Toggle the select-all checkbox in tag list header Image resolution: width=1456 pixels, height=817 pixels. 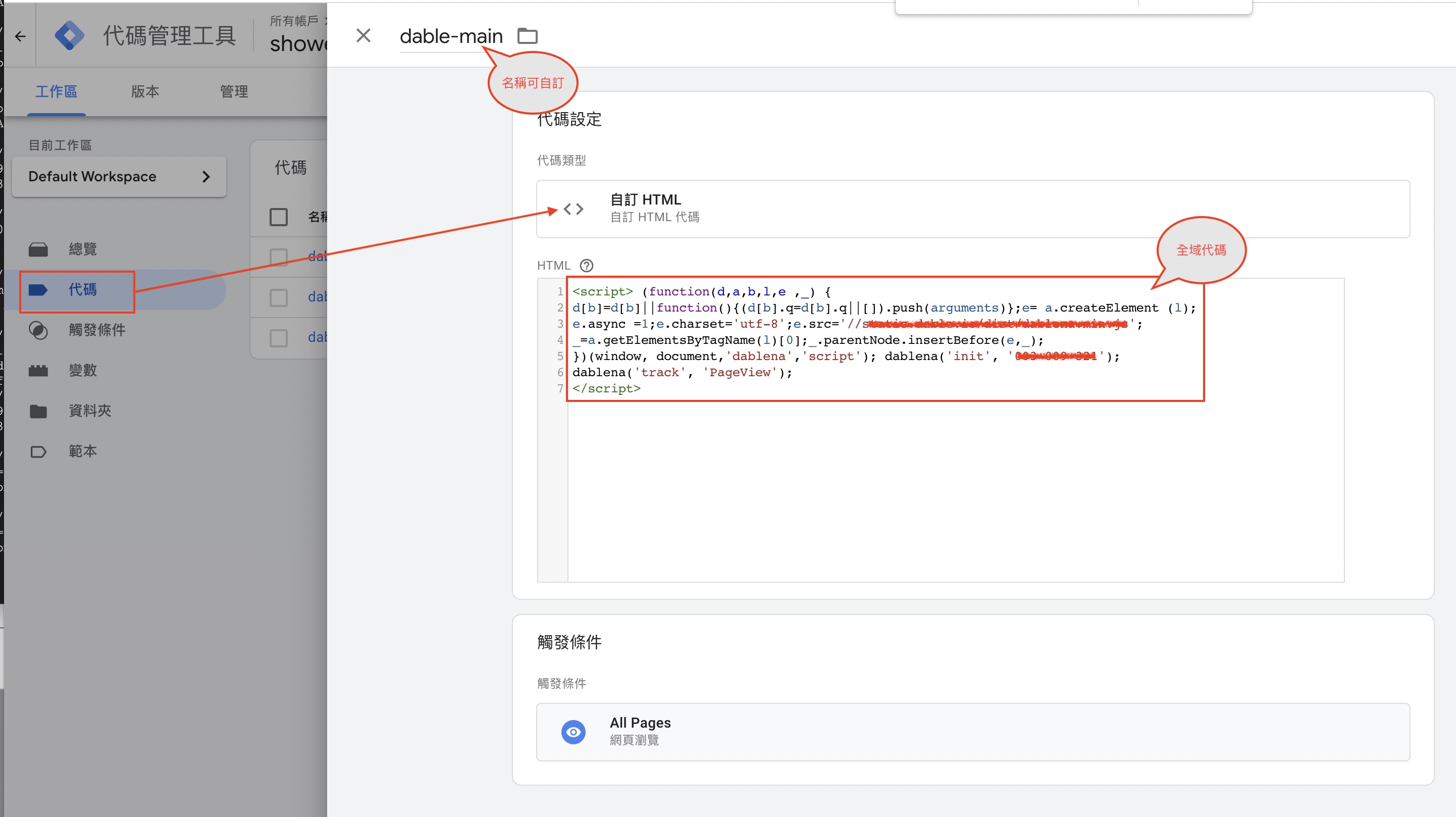click(x=279, y=217)
